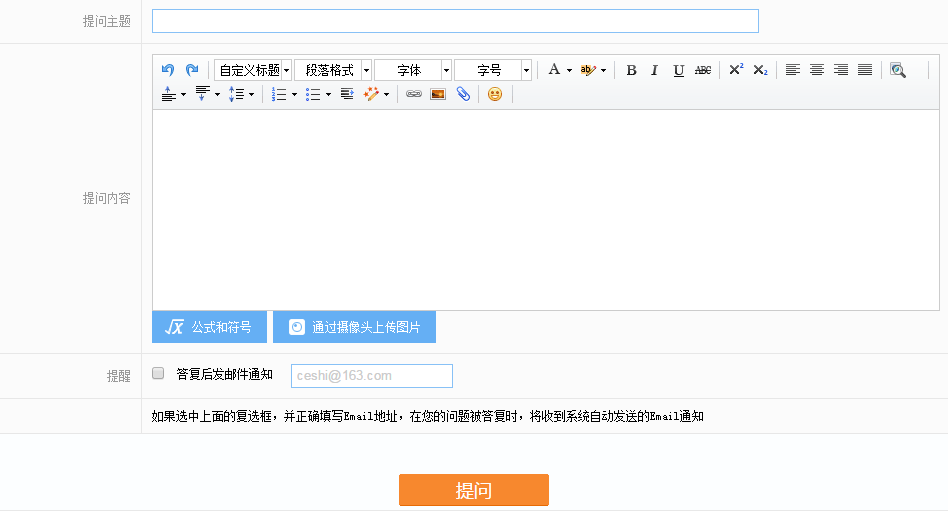
Task: Click the redo arrow icon
Action: coord(192,70)
